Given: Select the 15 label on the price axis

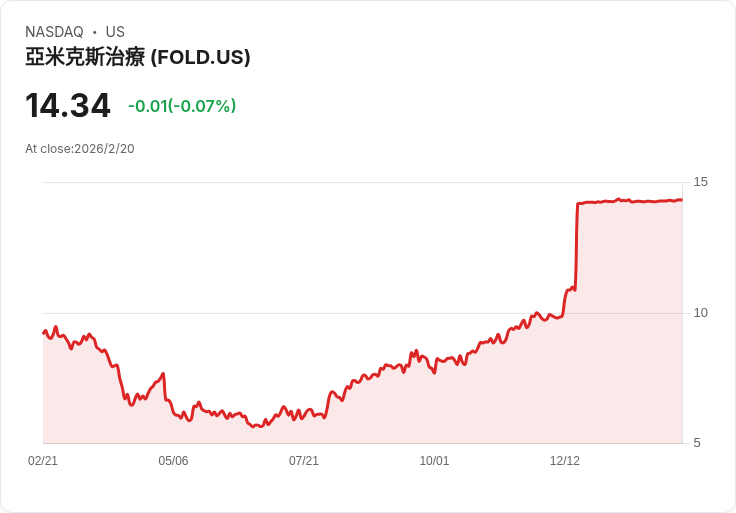Looking at the screenshot, I should point(700,182).
